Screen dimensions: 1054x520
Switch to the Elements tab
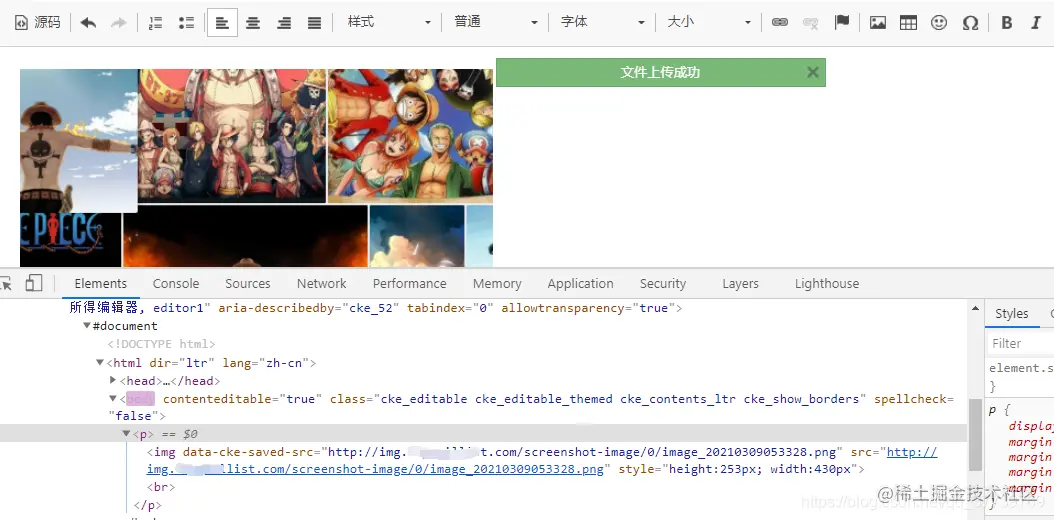pyautogui.click(x=101, y=284)
